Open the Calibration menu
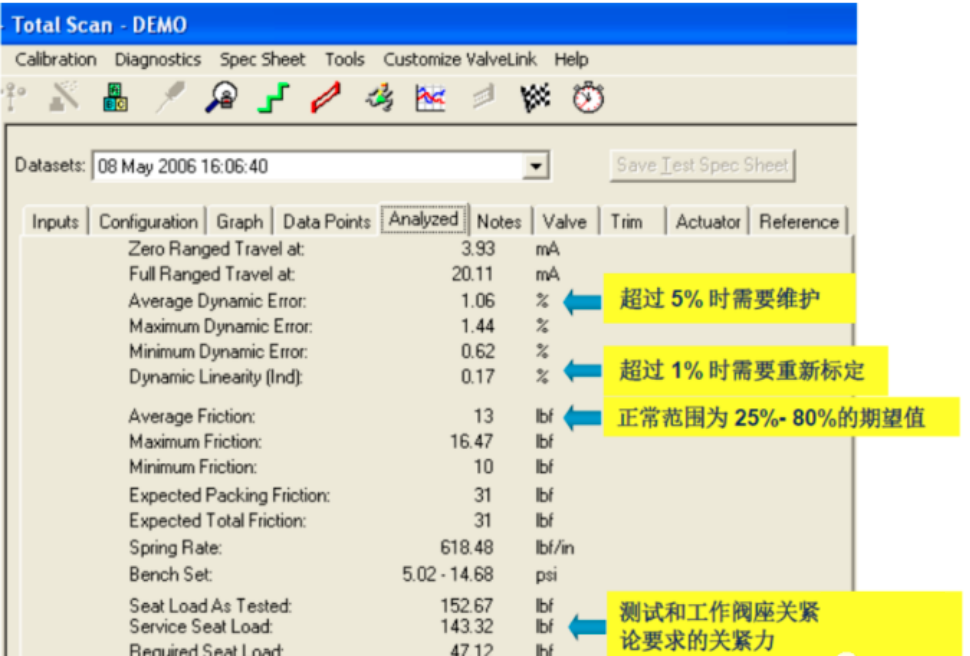970x656 pixels. 56,60
